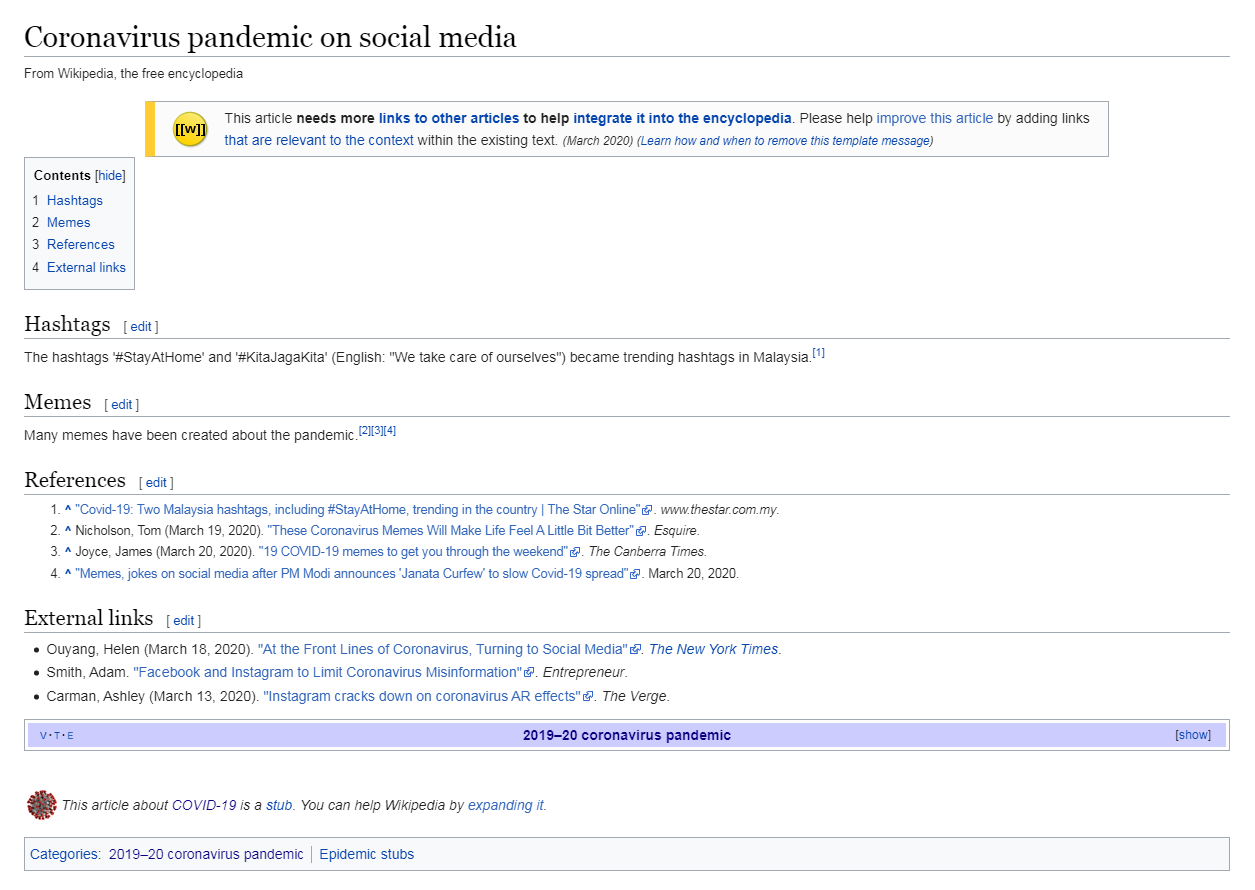Open '2019–20 coronavirus pandemic' category
Image resolution: width=1255 pixels, height=890 pixels.
click(206, 854)
